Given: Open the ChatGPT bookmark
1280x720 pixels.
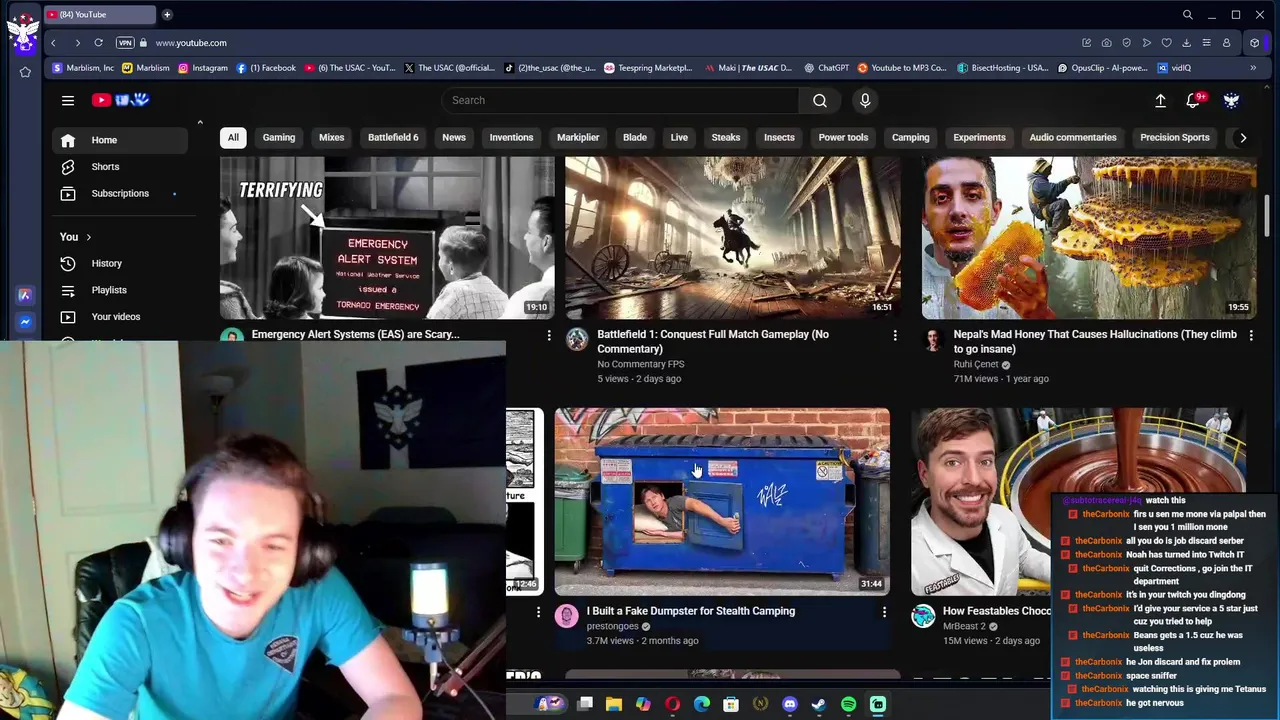Looking at the screenshot, I should pyautogui.click(x=827, y=68).
